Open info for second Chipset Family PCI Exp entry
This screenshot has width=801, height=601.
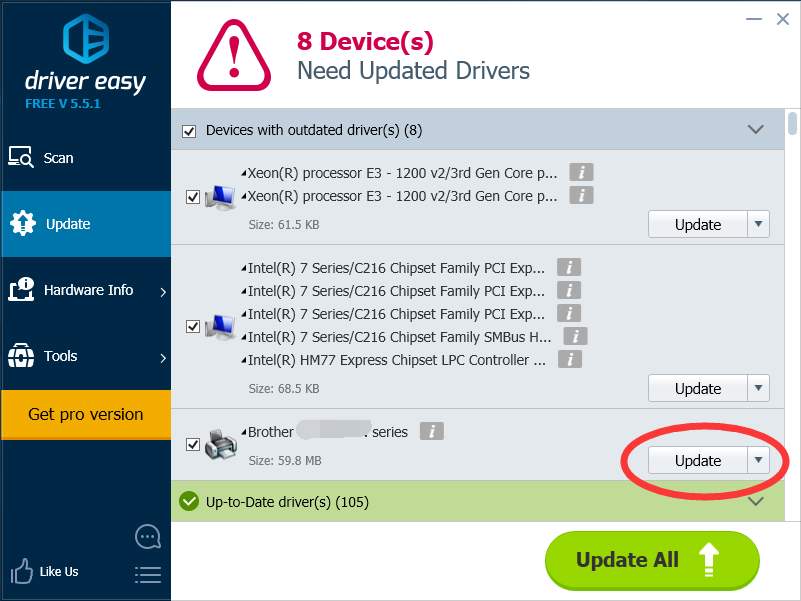569,290
